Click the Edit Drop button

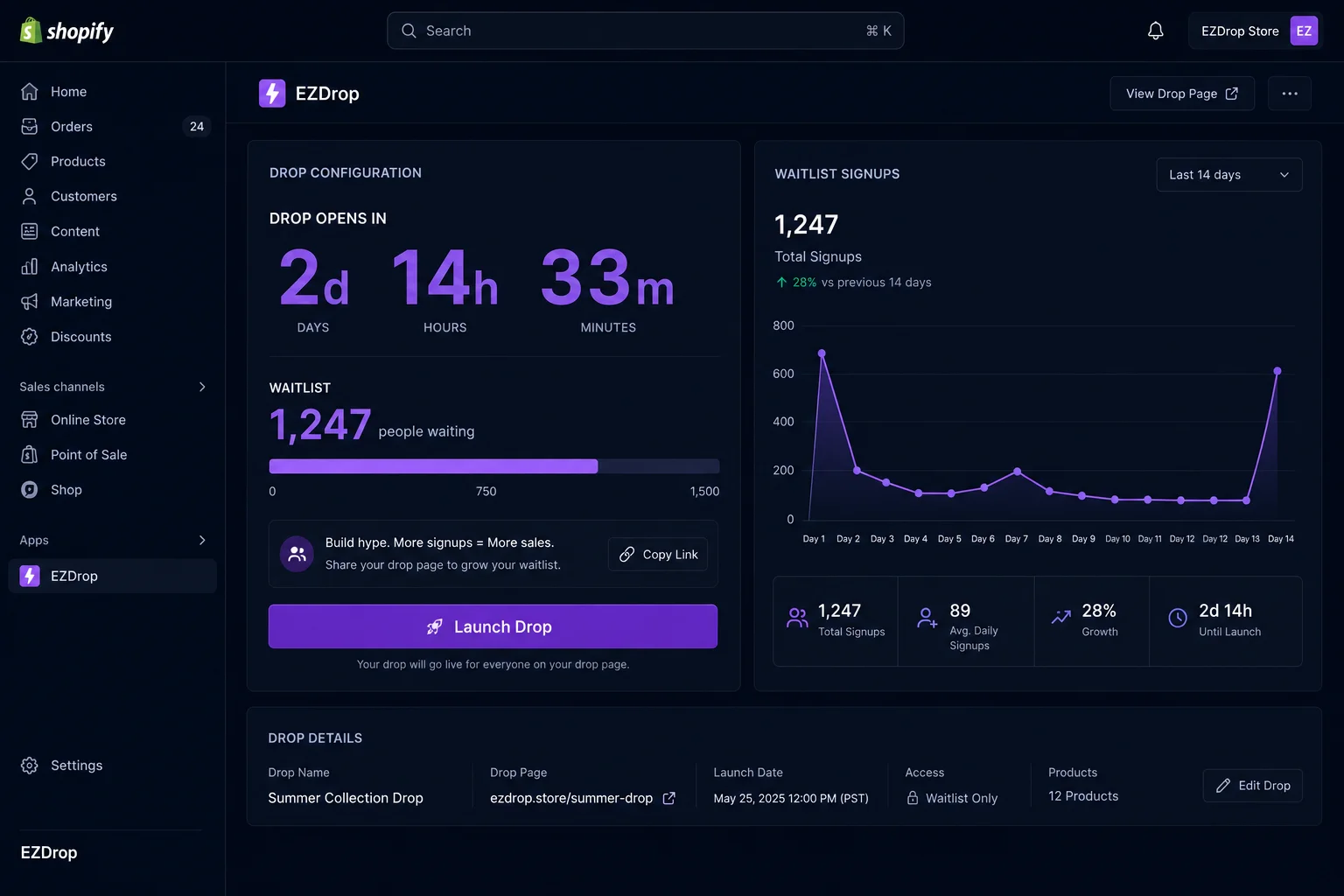pyautogui.click(x=1252, y=786)
